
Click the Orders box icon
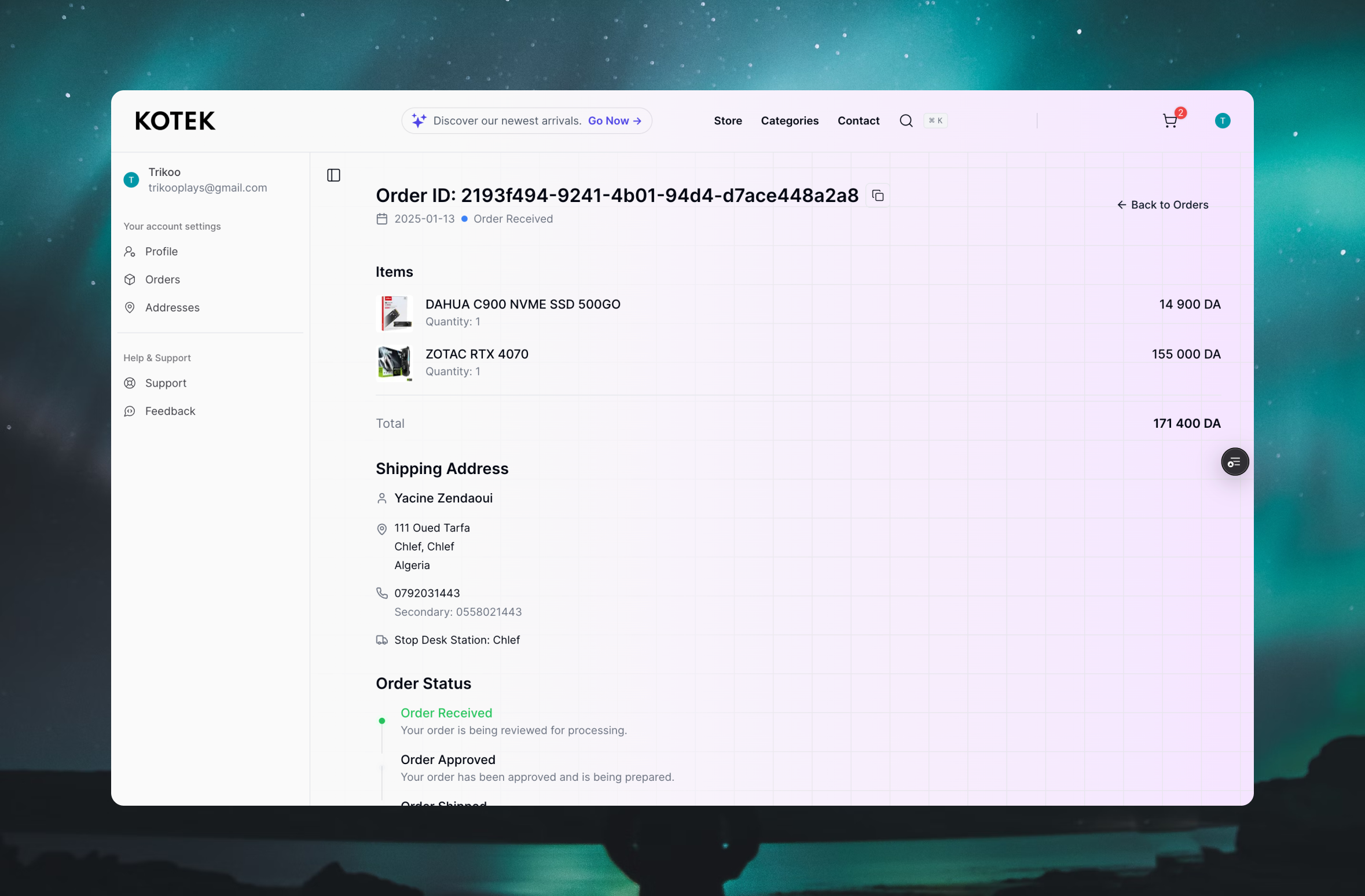click(130, 280)
